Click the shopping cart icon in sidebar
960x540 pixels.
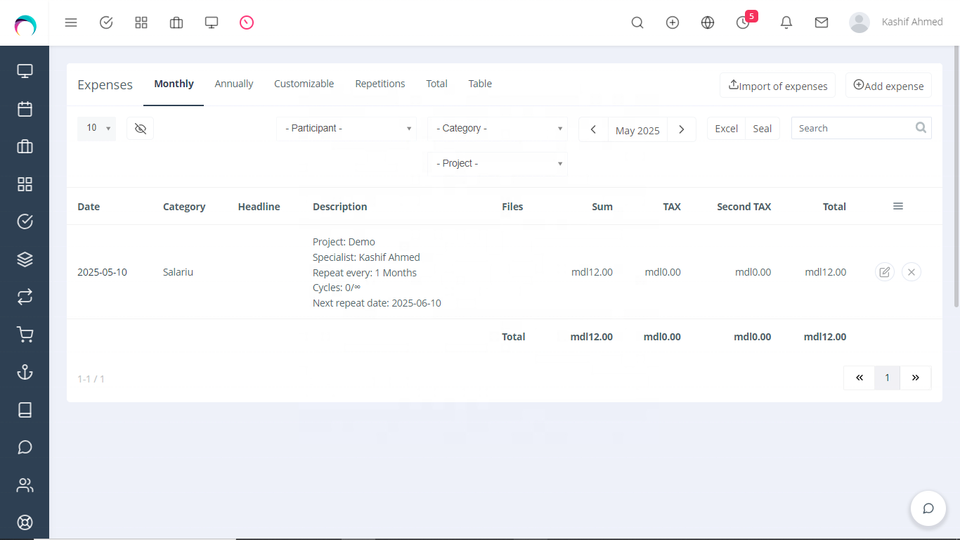click(x=25, y=335)
